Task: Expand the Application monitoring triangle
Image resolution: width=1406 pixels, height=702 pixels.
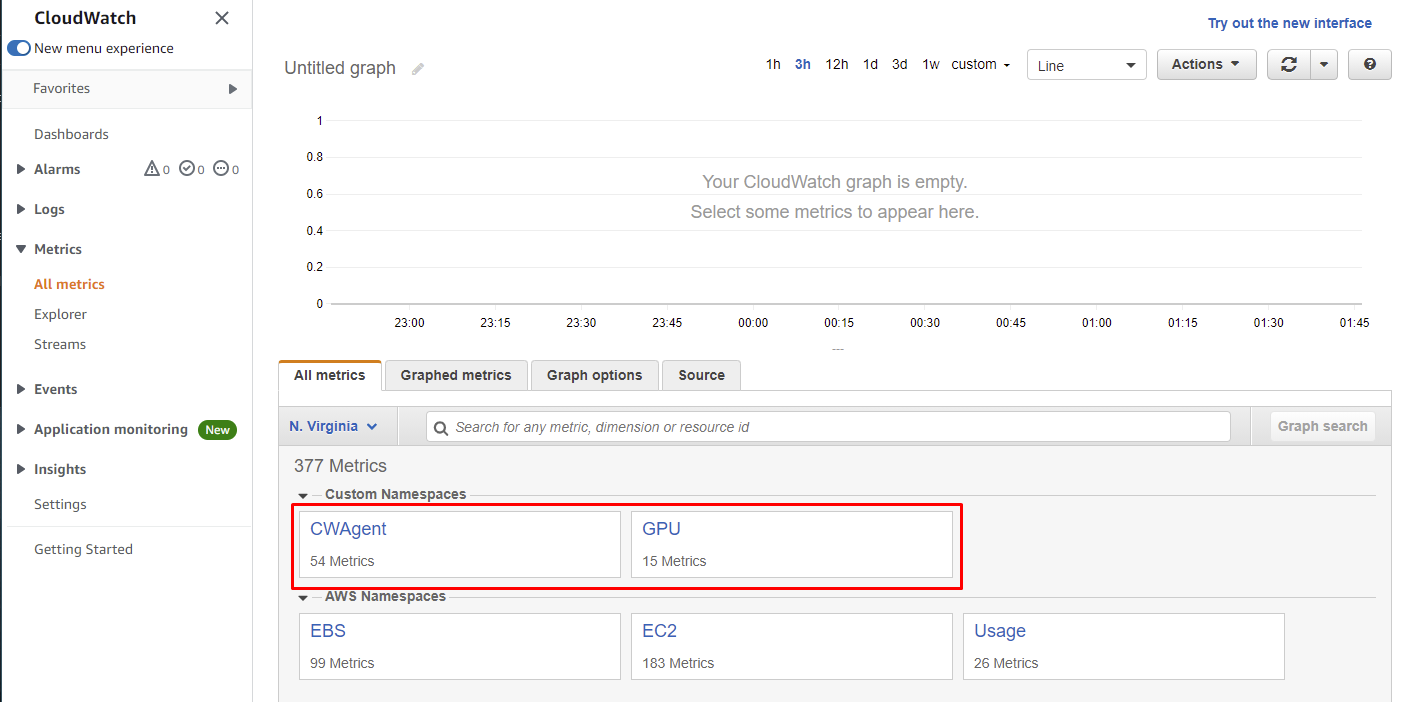Action: click(x=21, y=429)
